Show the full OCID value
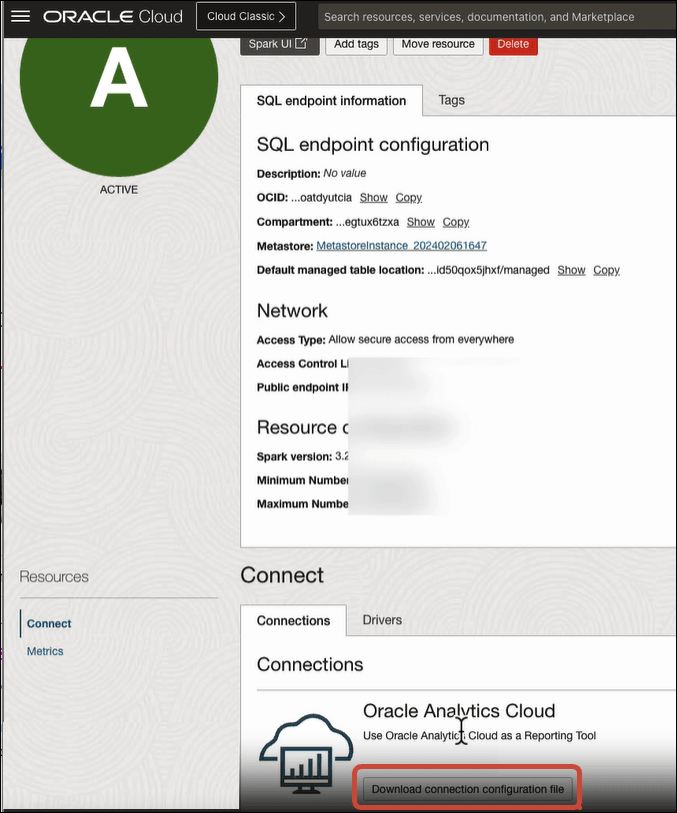The height and width of the screenshot is (813, 677). point(373,197)
